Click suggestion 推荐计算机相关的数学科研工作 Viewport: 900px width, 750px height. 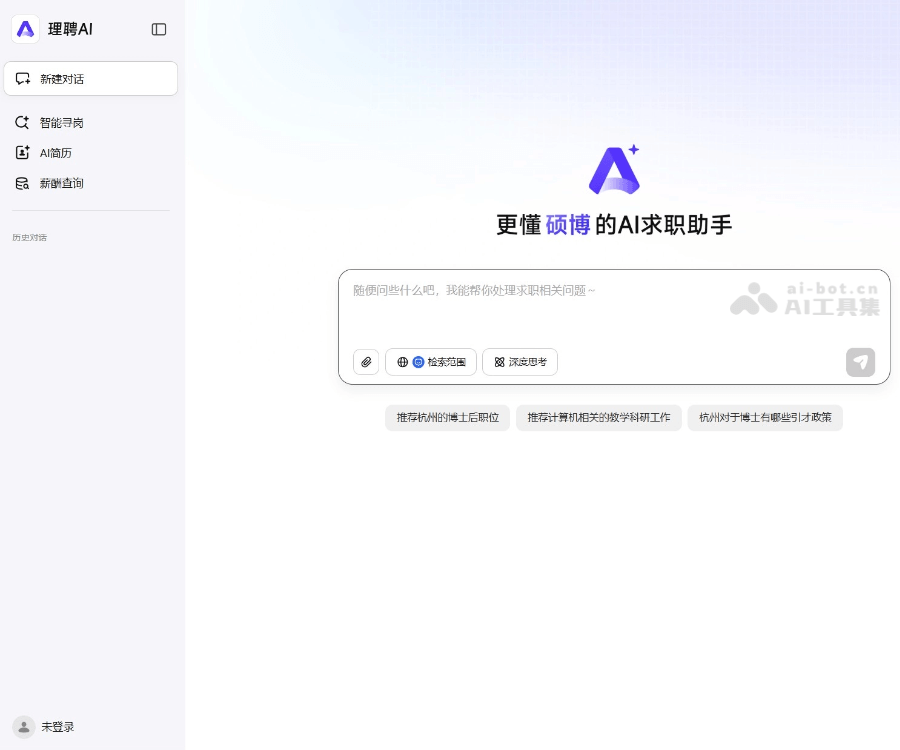click(x=598, y=418)
